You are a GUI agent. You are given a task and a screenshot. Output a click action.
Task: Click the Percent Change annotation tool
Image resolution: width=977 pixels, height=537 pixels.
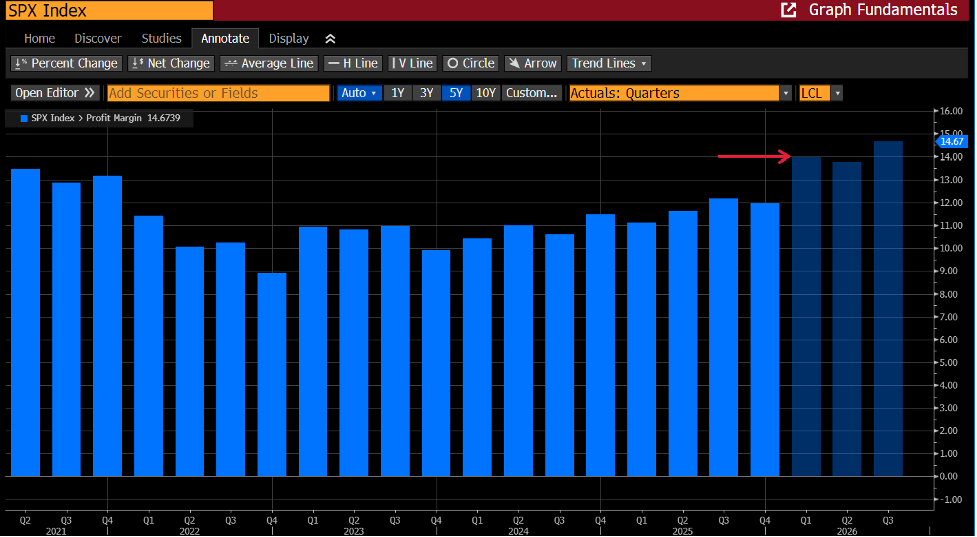pyautogui.click(x=66, y=64)
